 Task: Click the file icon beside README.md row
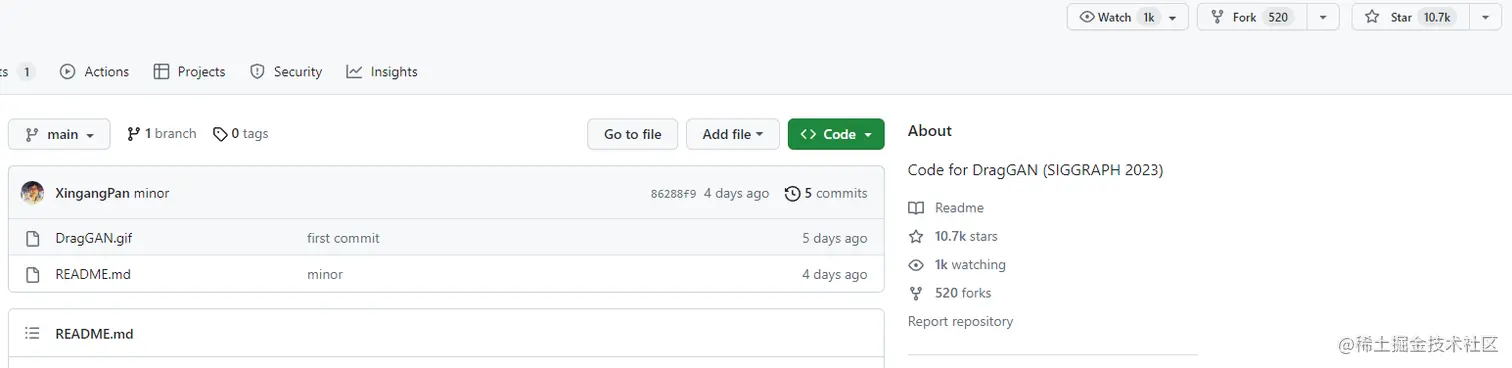pyautogui.click(x=32, y=274)
